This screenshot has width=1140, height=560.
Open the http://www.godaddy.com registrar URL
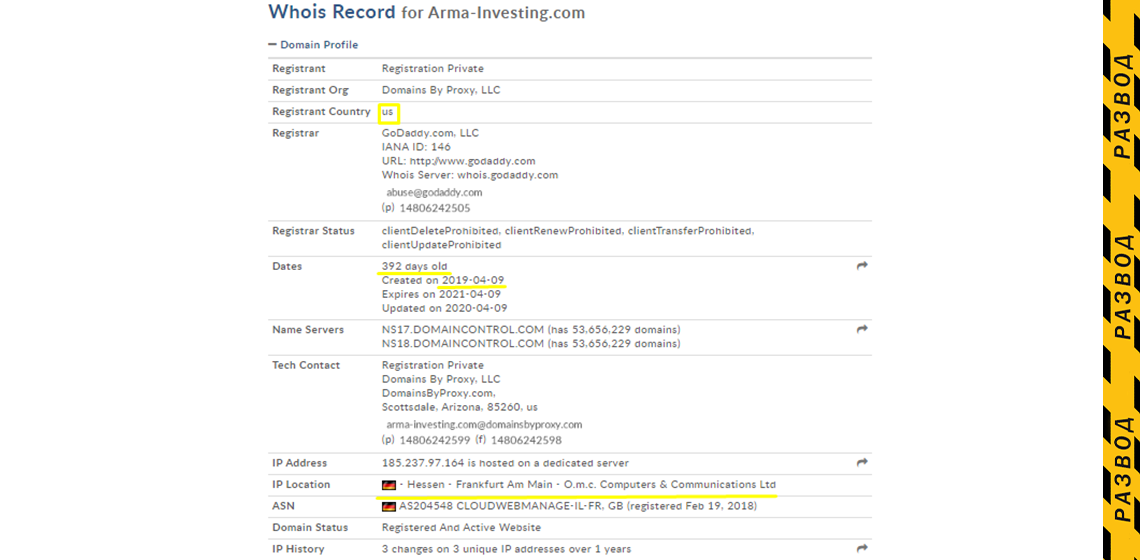tap(472, 161)
